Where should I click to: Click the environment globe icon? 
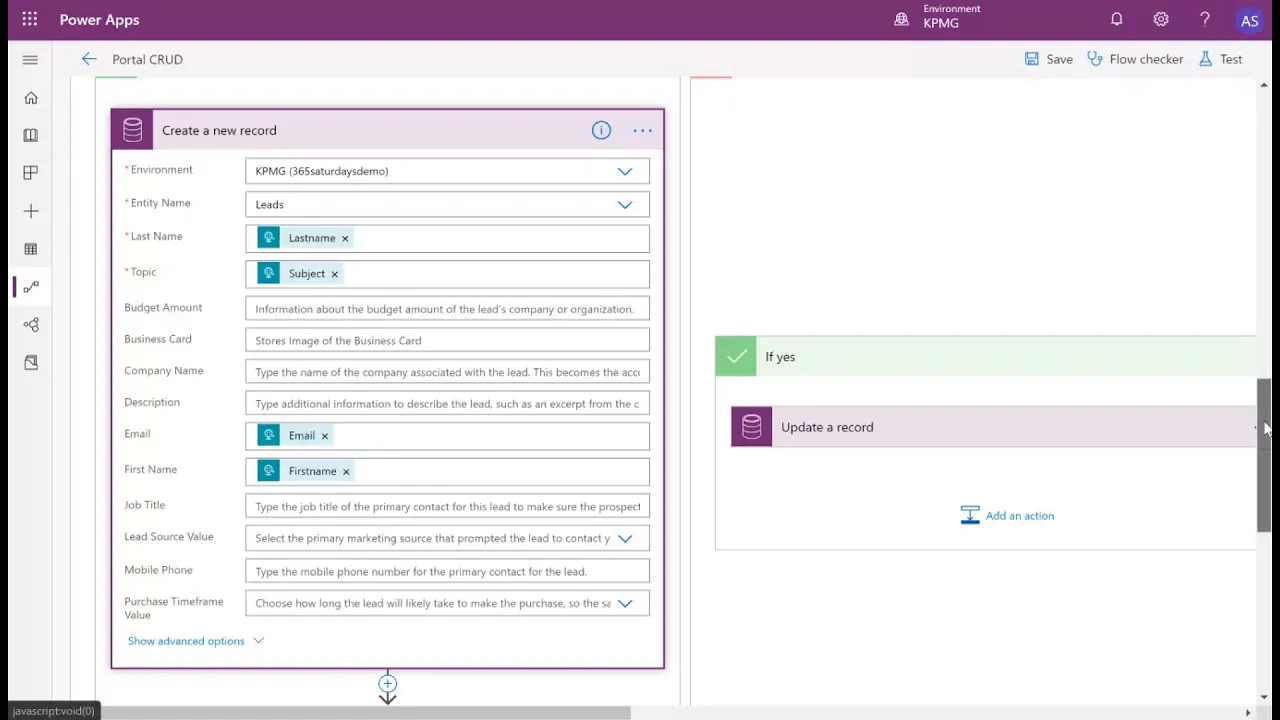point(901,19)
